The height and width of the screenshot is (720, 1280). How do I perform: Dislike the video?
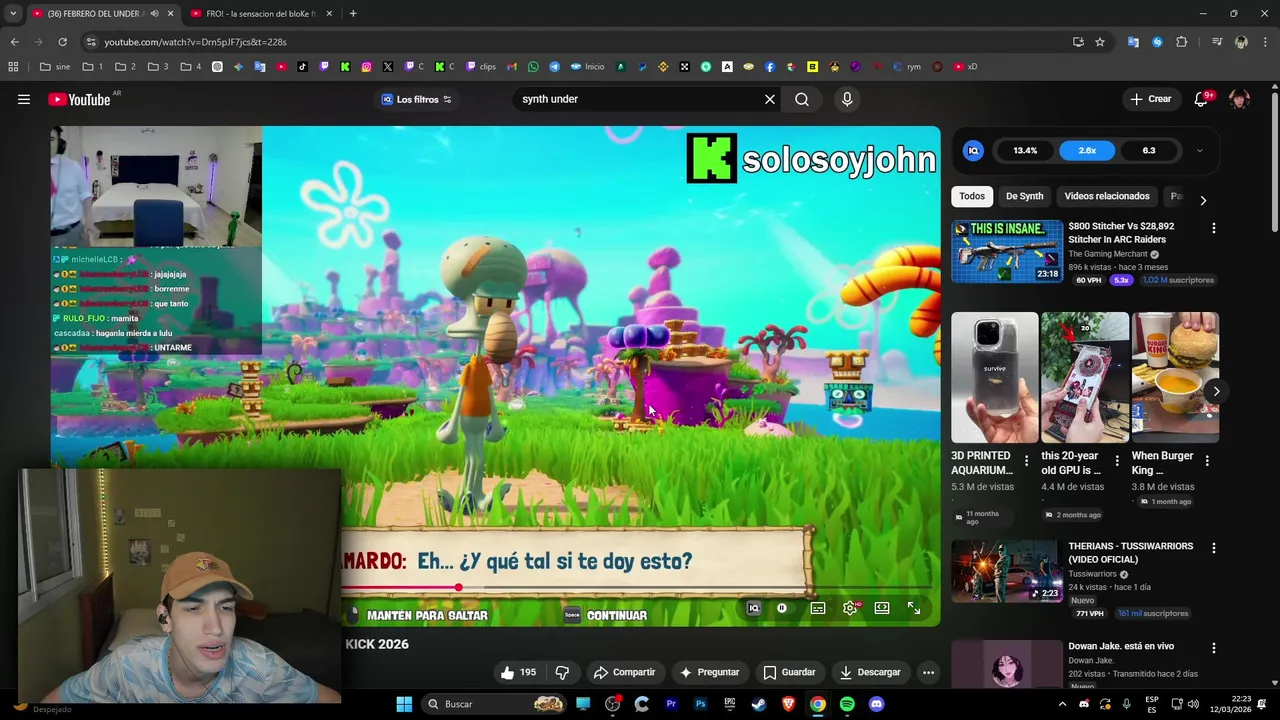[x=562, y=672]
